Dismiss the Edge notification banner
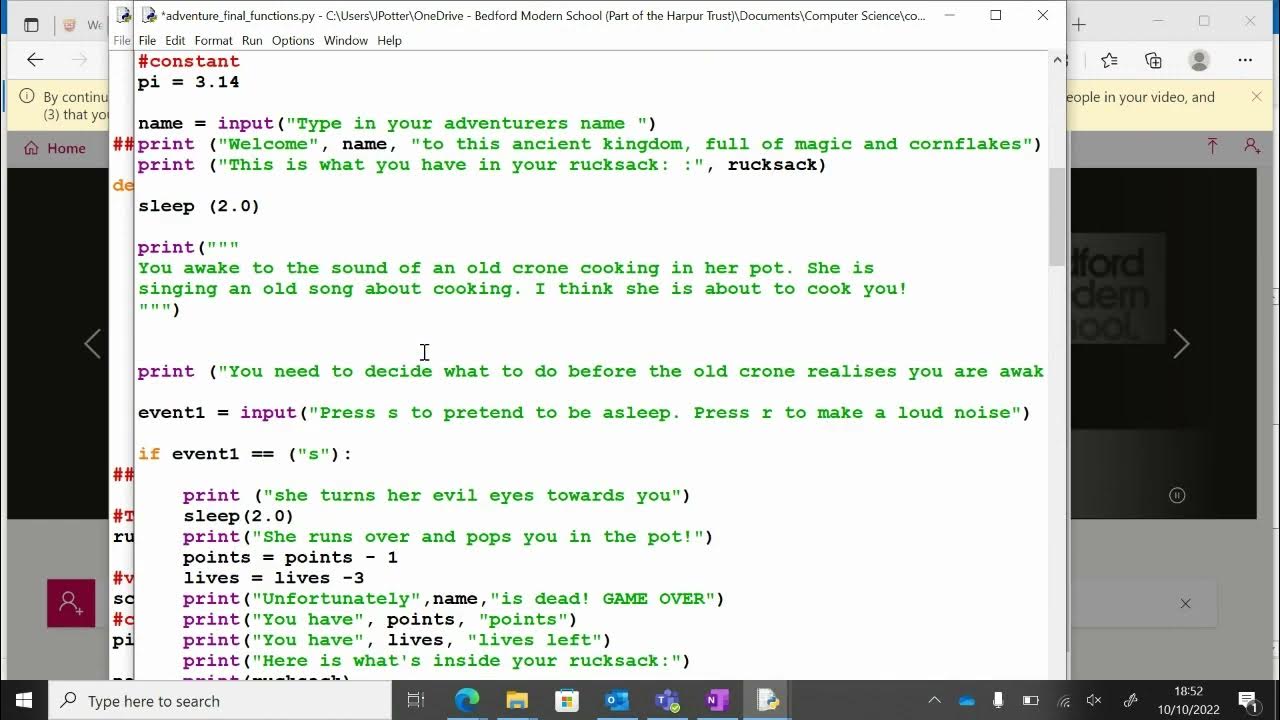 pyautogui.click(x=1257, y=97)
